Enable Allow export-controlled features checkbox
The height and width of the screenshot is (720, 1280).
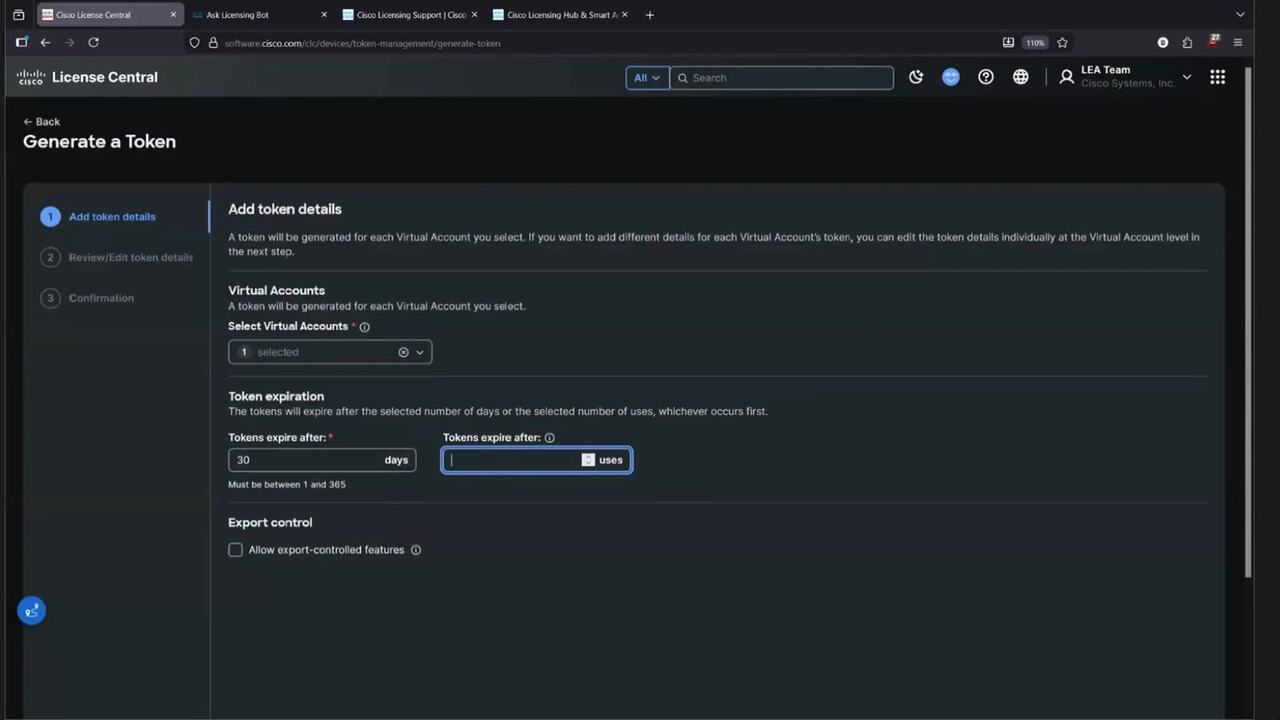click(236, 550)
